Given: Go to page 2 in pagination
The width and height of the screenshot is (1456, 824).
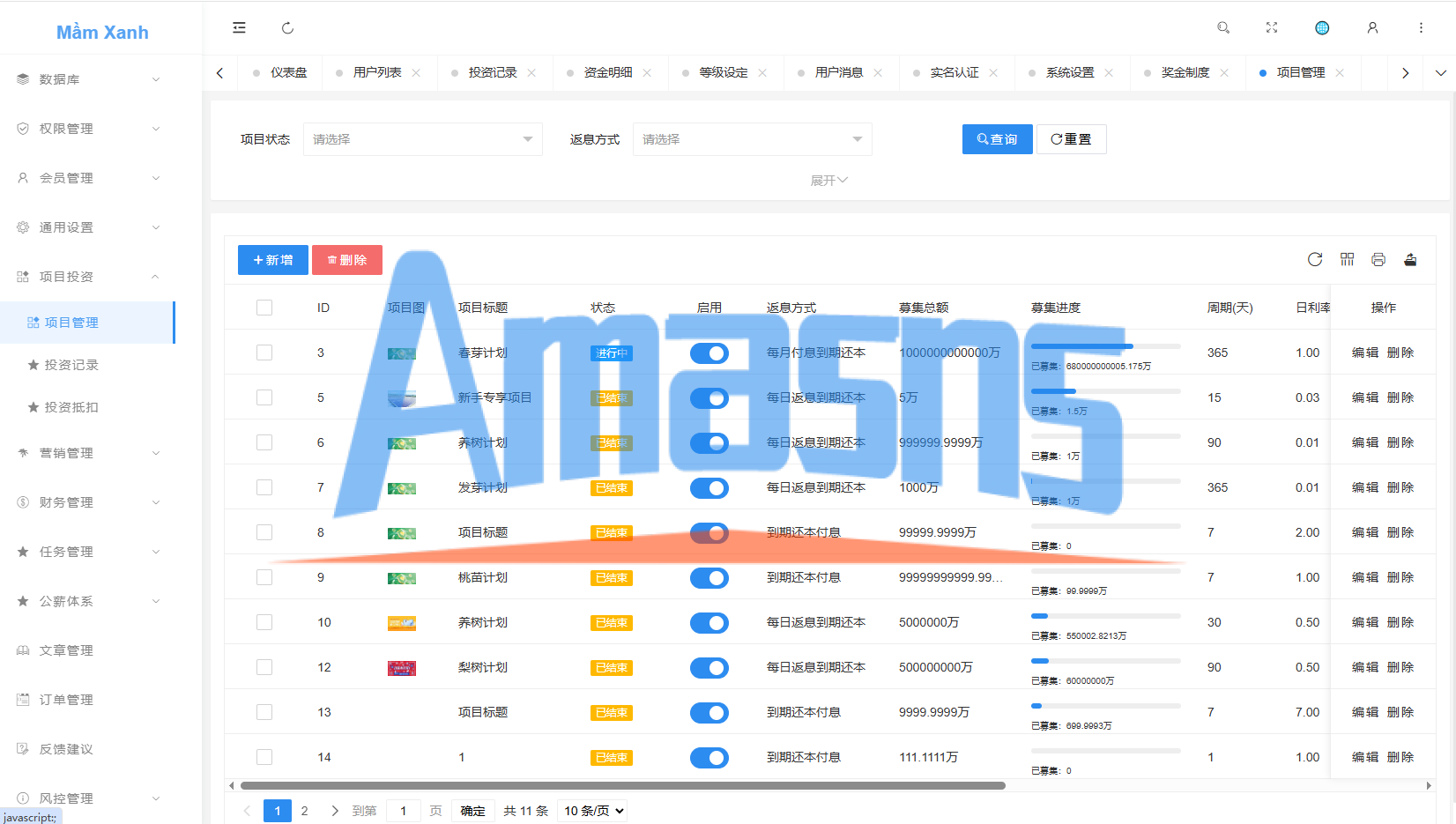Looking at the screenshot, I should 305,811.
